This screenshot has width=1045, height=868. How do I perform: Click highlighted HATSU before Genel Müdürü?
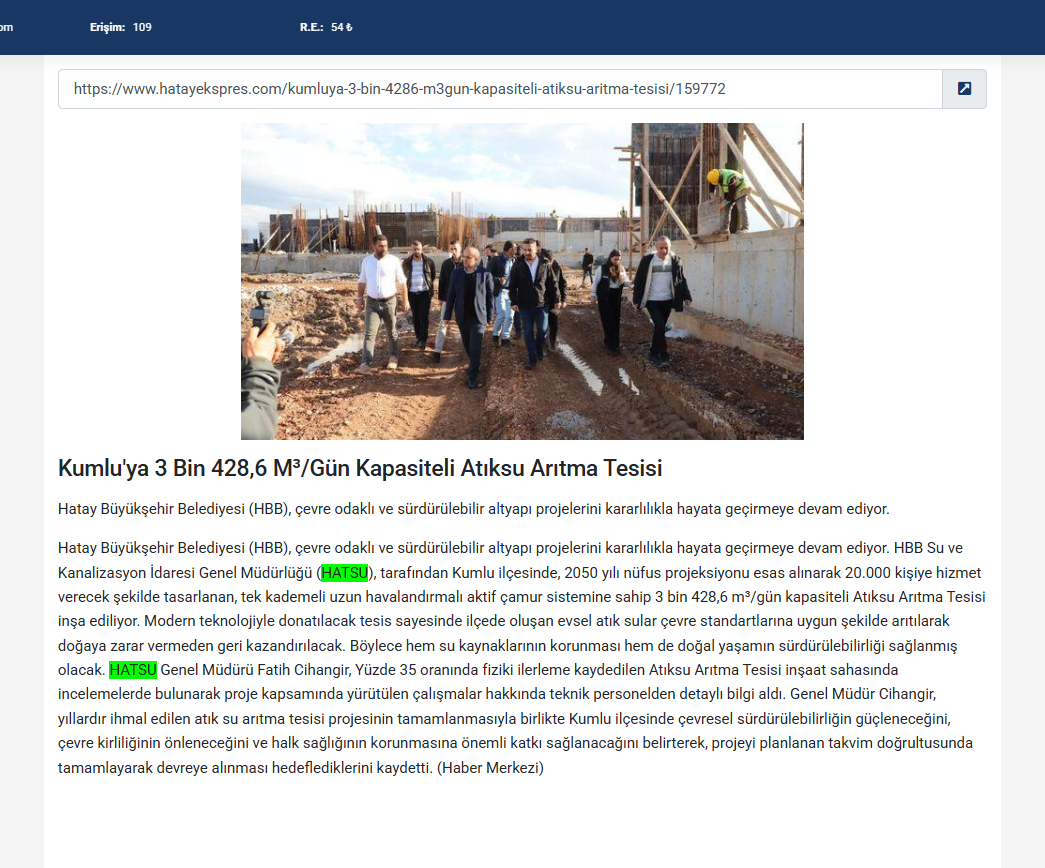[133, 669]
